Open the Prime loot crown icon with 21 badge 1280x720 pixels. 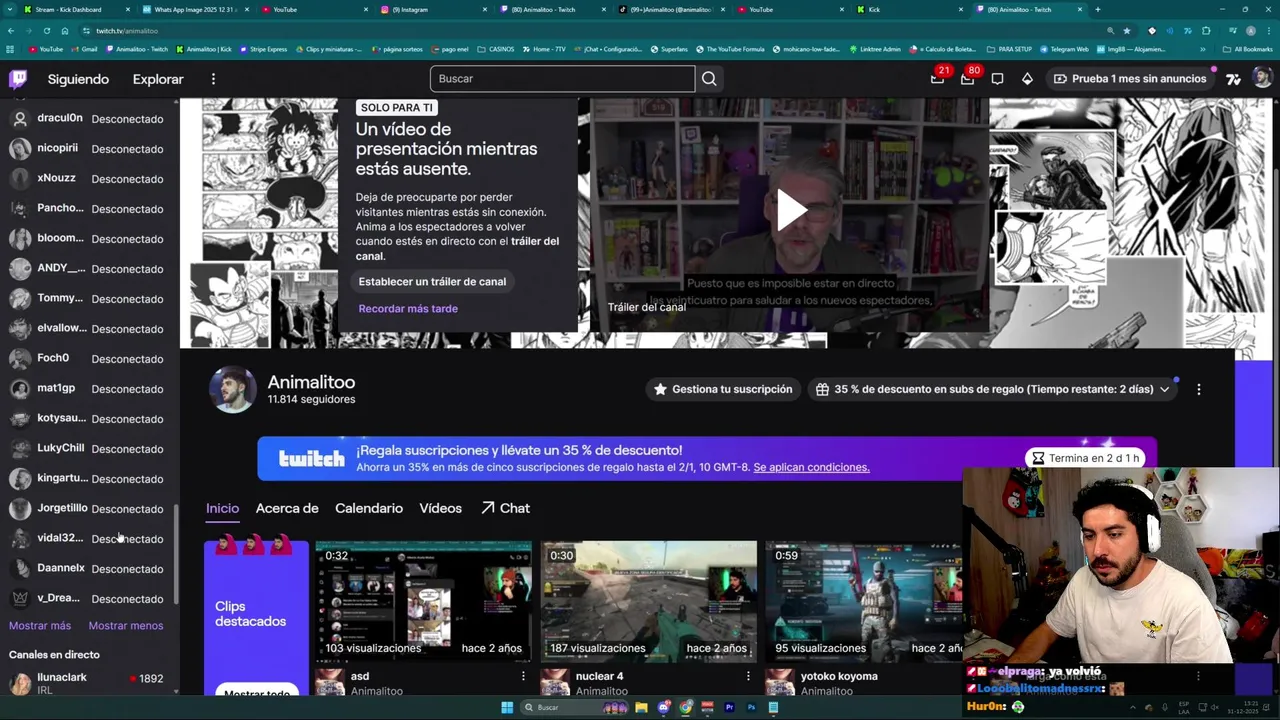937,79
